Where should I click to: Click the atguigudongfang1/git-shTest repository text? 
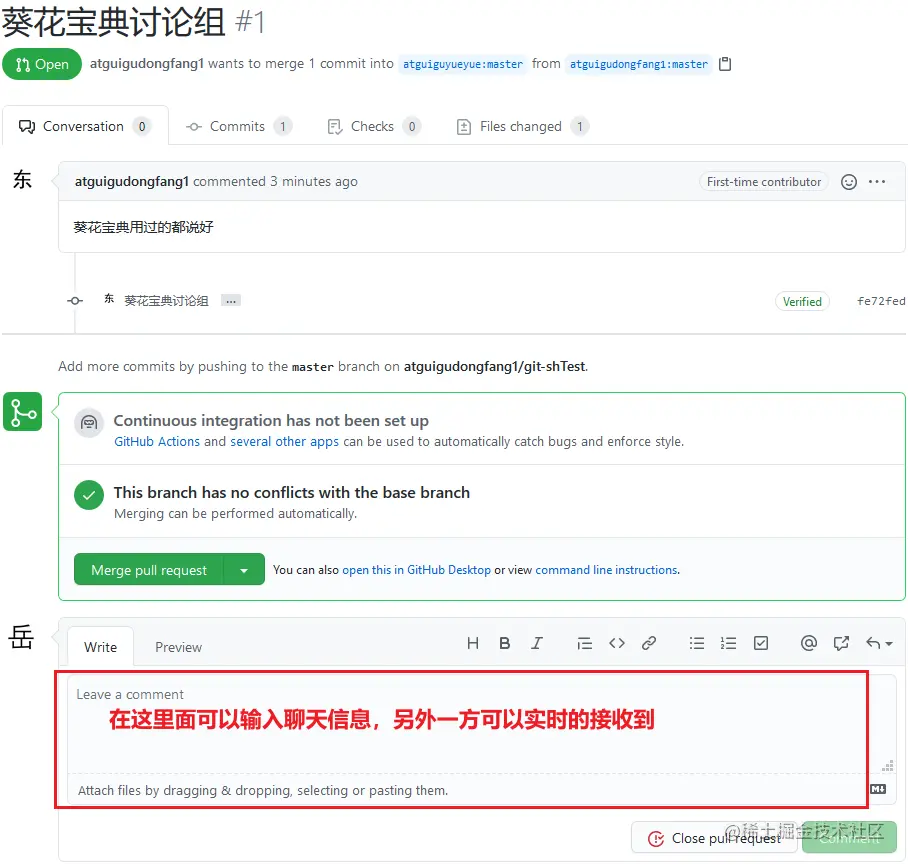click(495, 366)
